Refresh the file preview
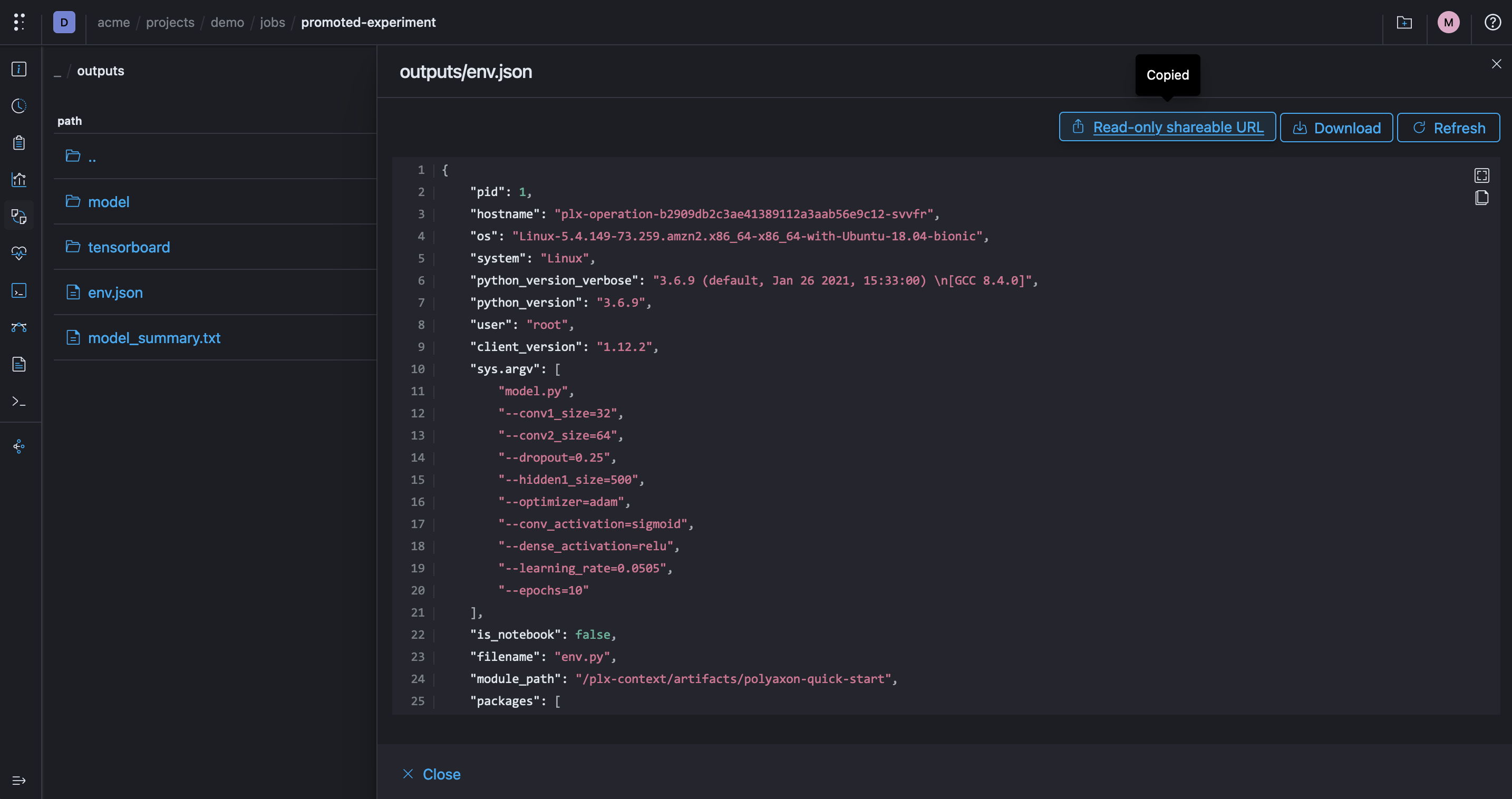Image resolution: width=1512 pixels, height=799 pixels. point(1448,128)
